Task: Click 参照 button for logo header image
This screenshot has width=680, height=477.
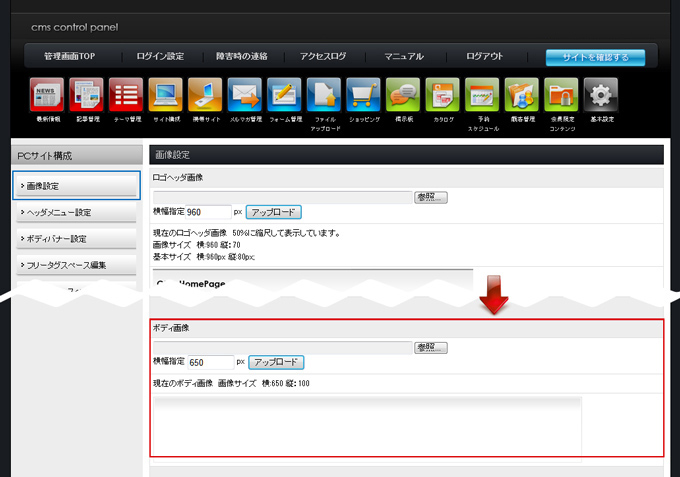Action: [x=431, y=197]
